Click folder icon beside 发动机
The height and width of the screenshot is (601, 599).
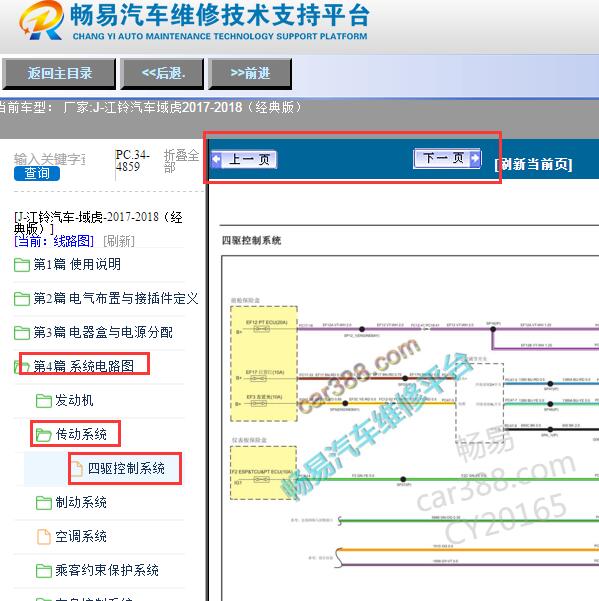[44, 401]
